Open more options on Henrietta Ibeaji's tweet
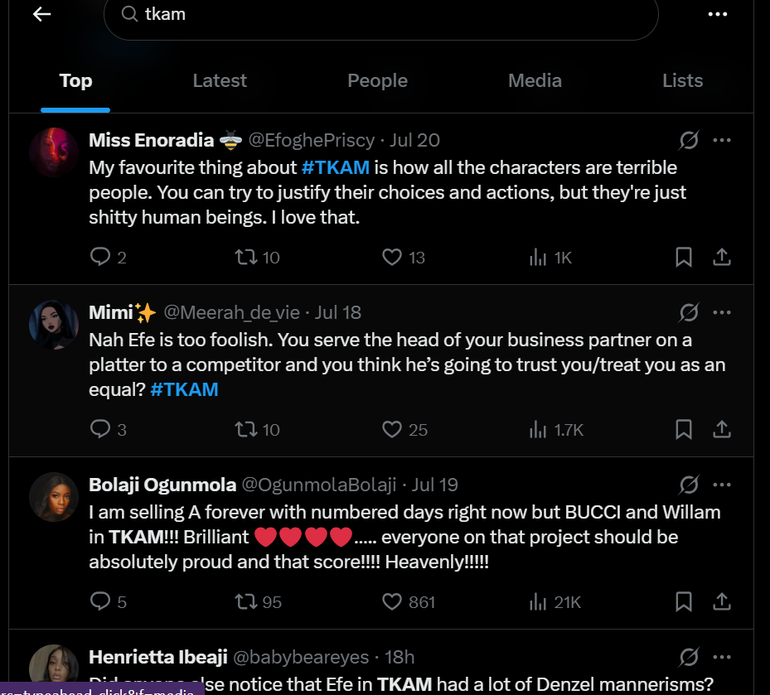 tap(722, 657)
